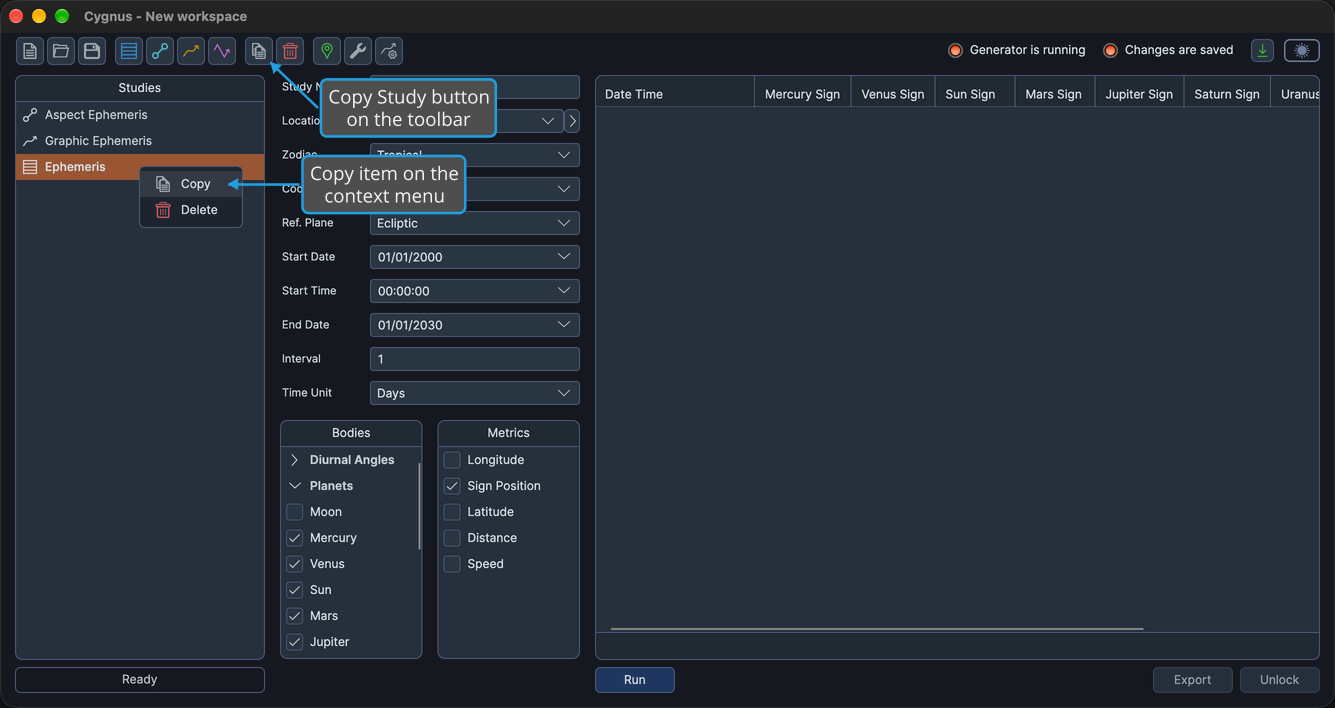Click the Generator is running indicator
Image resolution: width=1335 pixels, height=708 pixels.
pos(1017,50)
